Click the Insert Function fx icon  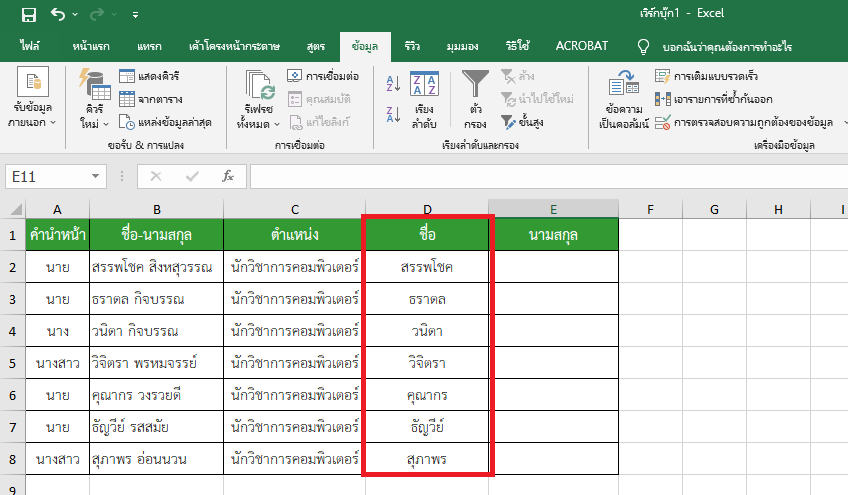pyautogui.click(x=228, y=176)
